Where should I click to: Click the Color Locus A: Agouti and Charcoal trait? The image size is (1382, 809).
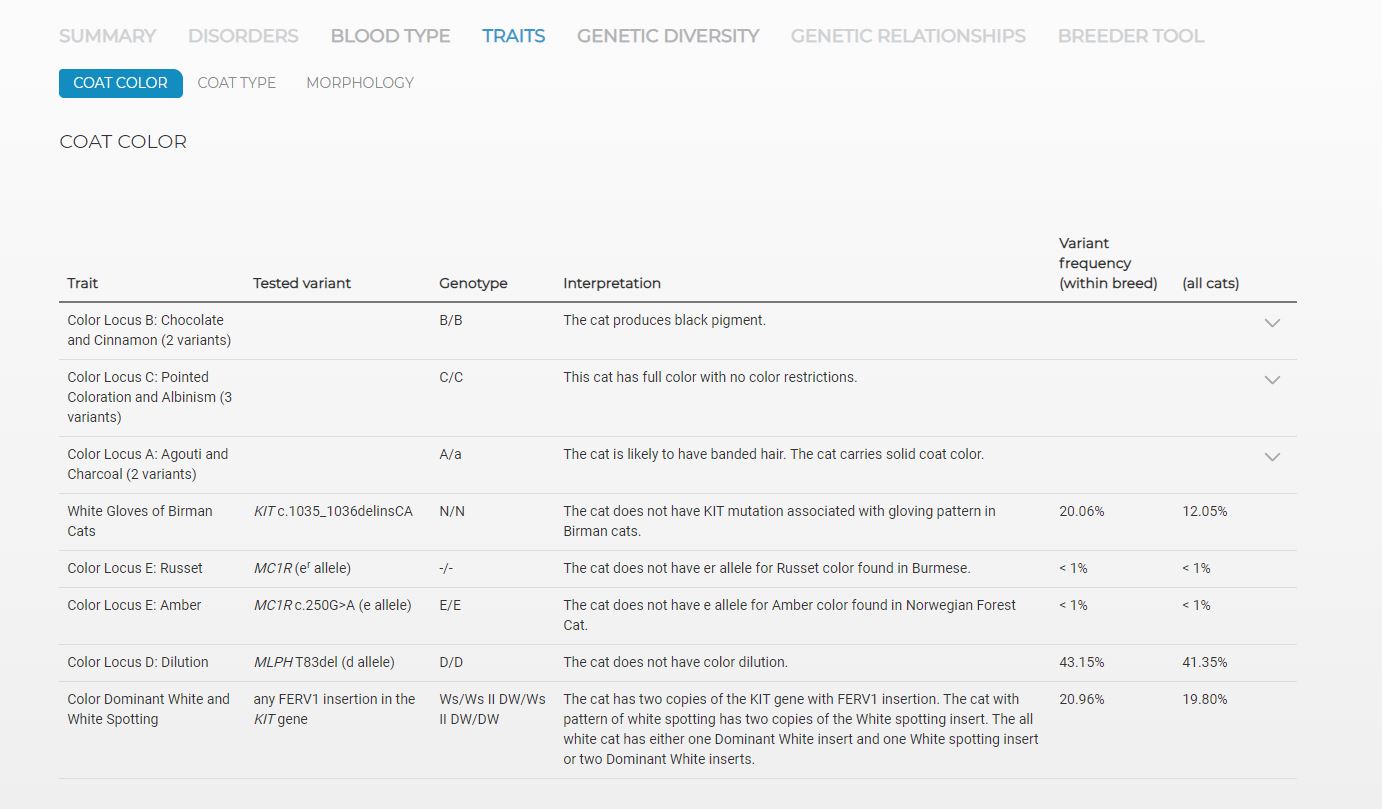148,464
